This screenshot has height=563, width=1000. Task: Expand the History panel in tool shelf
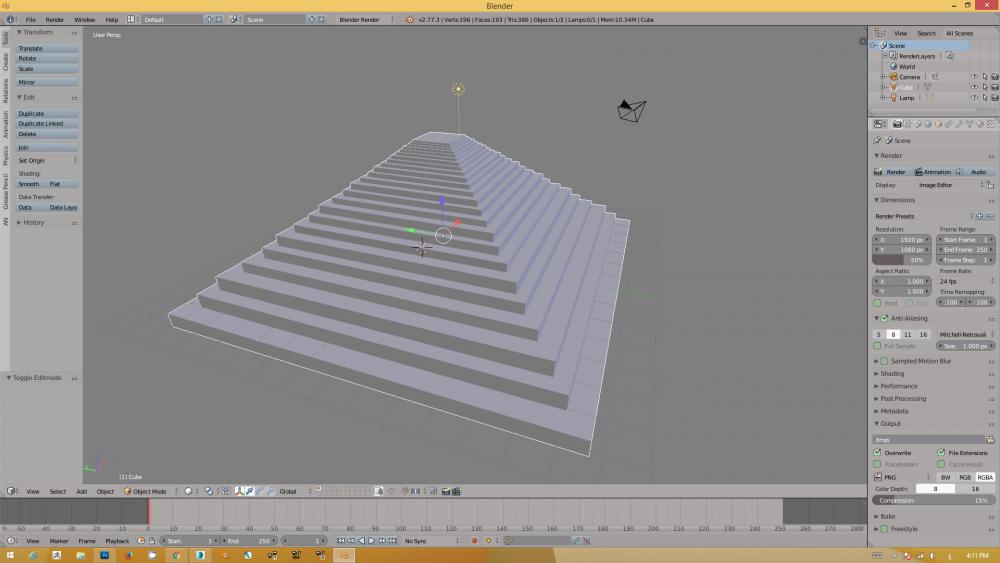(x=31, y=223)
